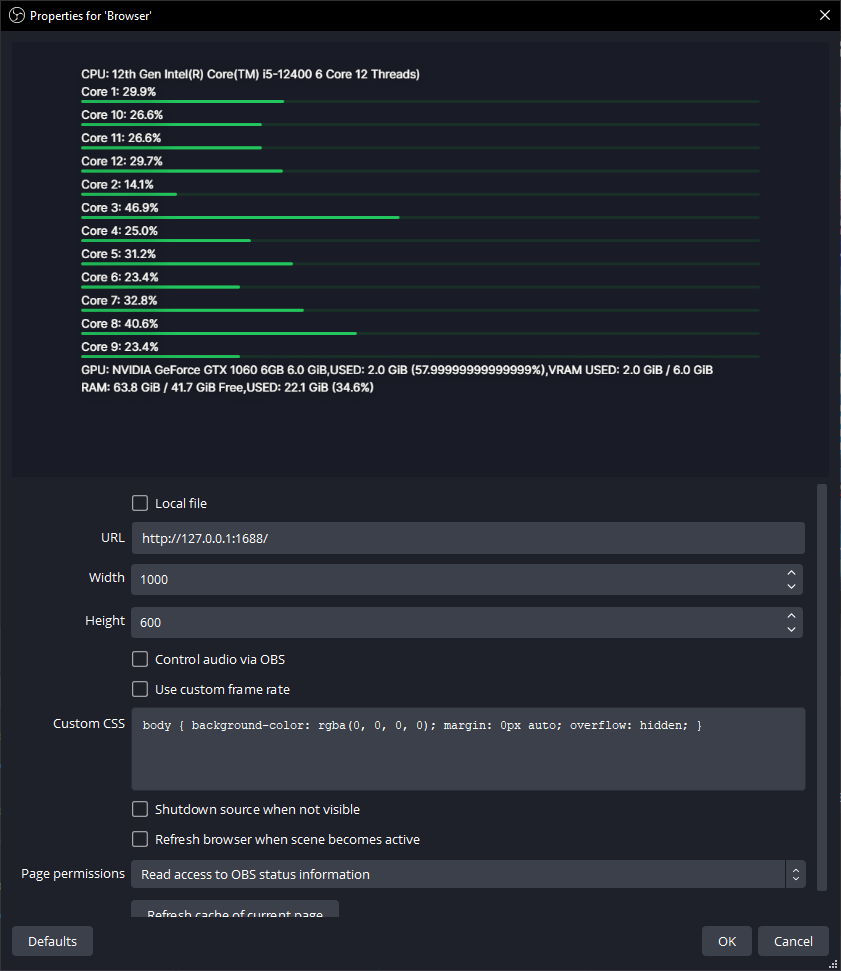Image resolution: width=841 pixels, height=971 pixels.
Task: Check Control audio via OBS
Action: (x=140, y=659)
